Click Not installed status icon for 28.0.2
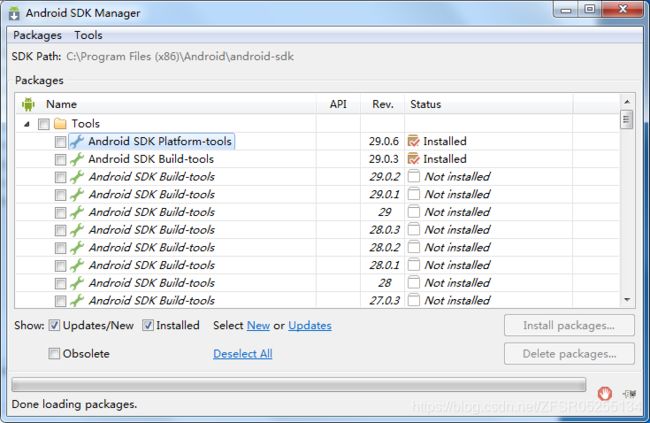This screenshot has height=423, width=650. click(x=413, y=247)
